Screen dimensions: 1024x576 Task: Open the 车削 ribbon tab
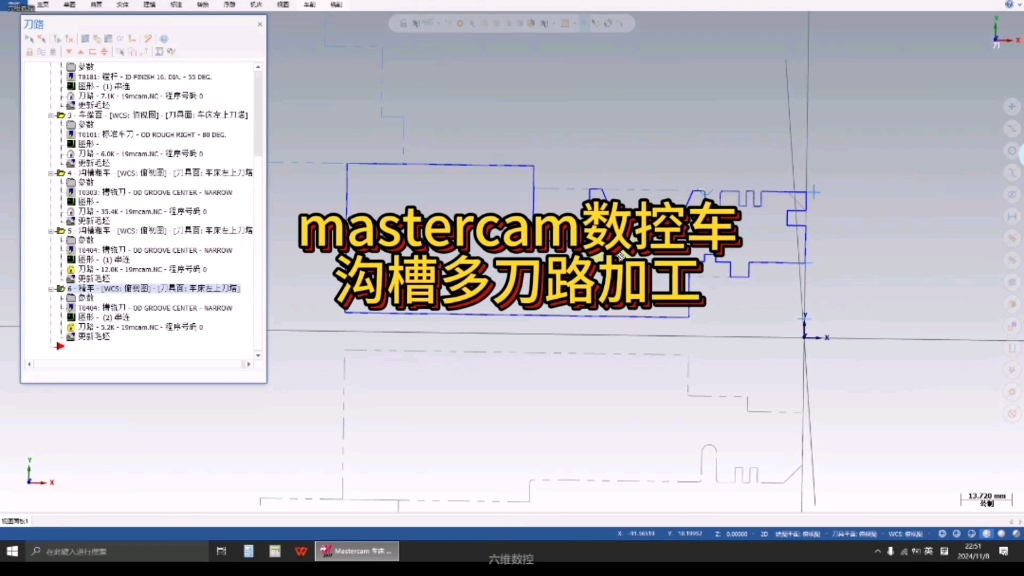click(x=310, y=5)
